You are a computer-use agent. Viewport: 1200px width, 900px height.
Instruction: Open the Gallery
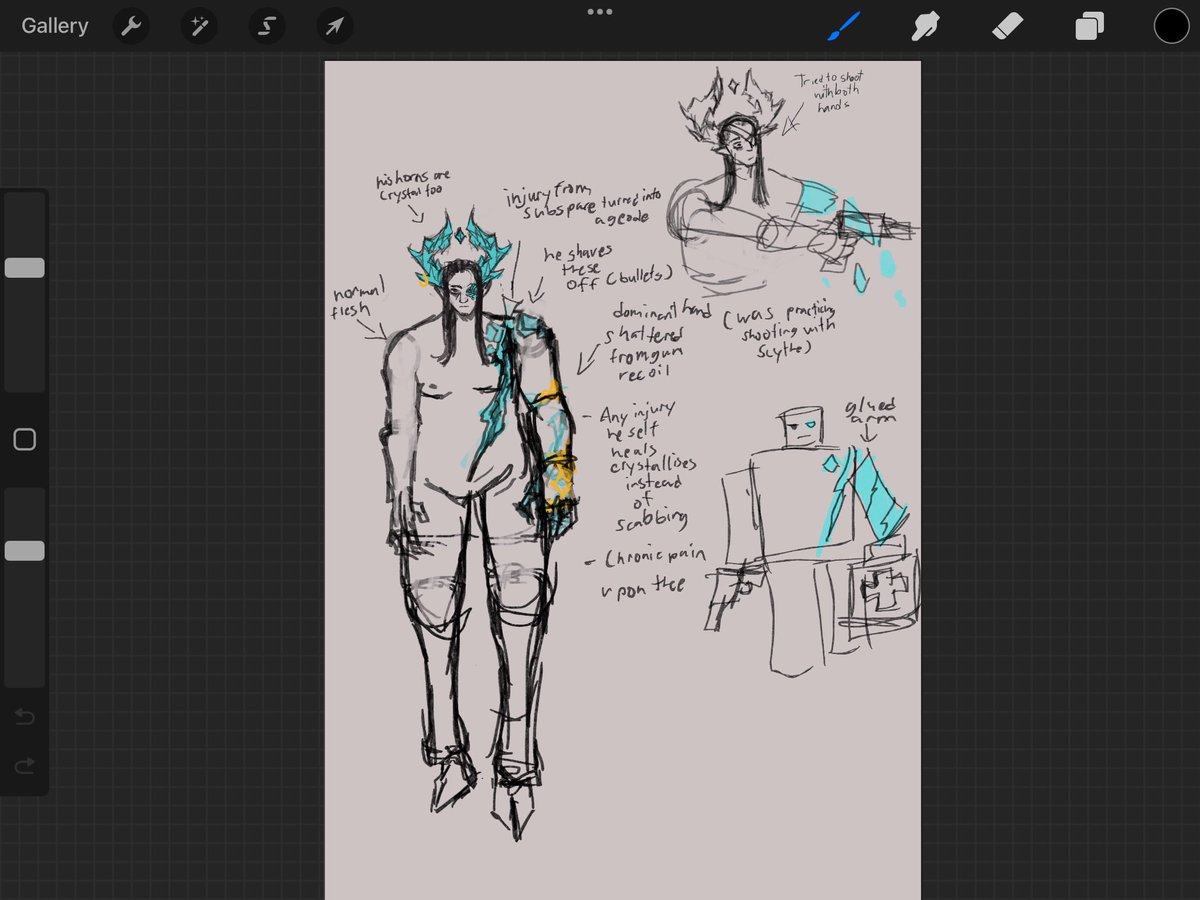(55, 26)
